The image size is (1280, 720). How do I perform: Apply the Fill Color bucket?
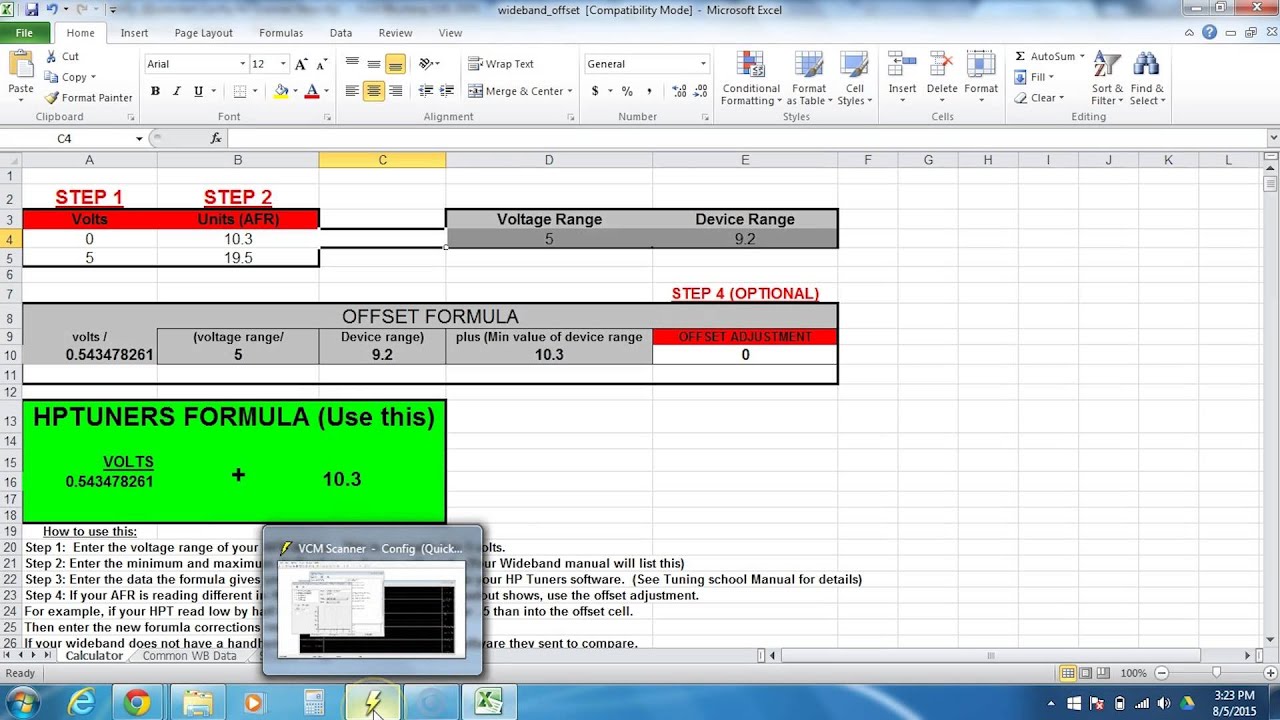[x=281, y=91]
